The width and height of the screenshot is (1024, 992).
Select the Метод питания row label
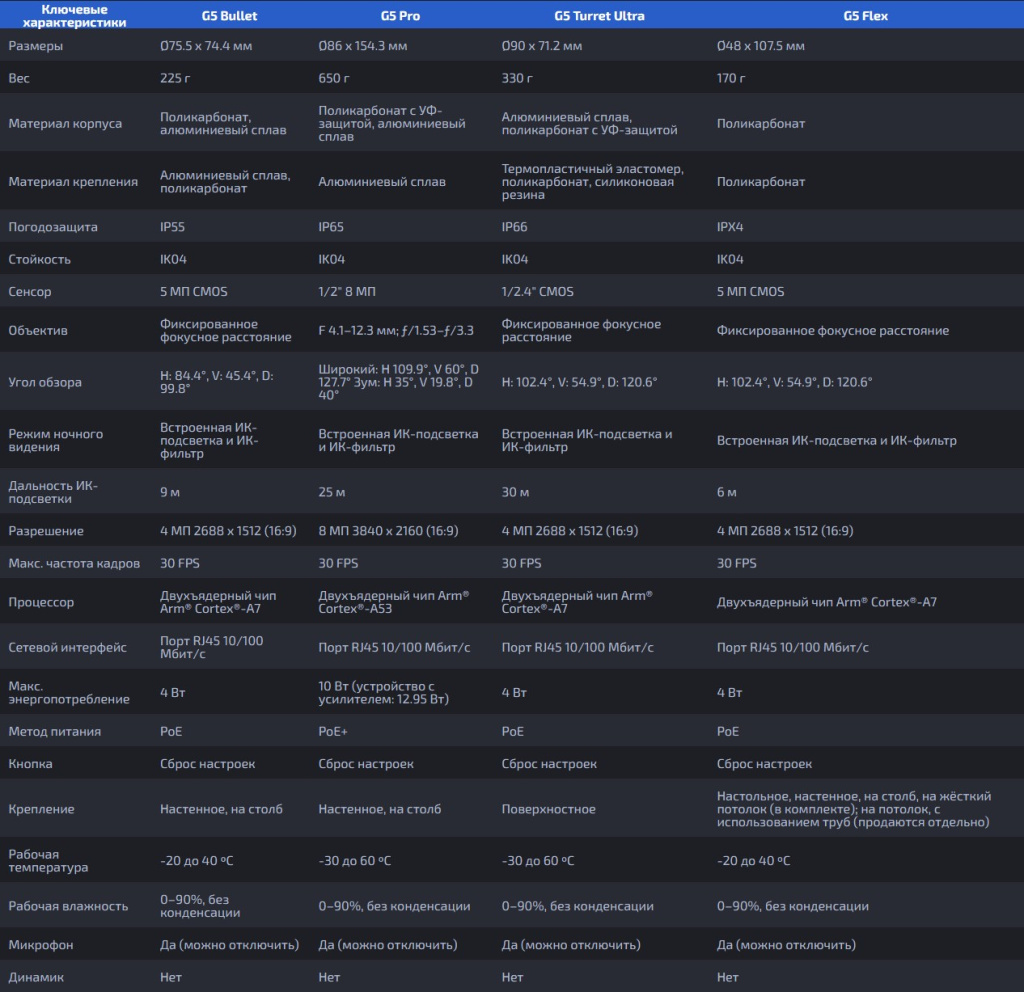(x=54, y=731)
